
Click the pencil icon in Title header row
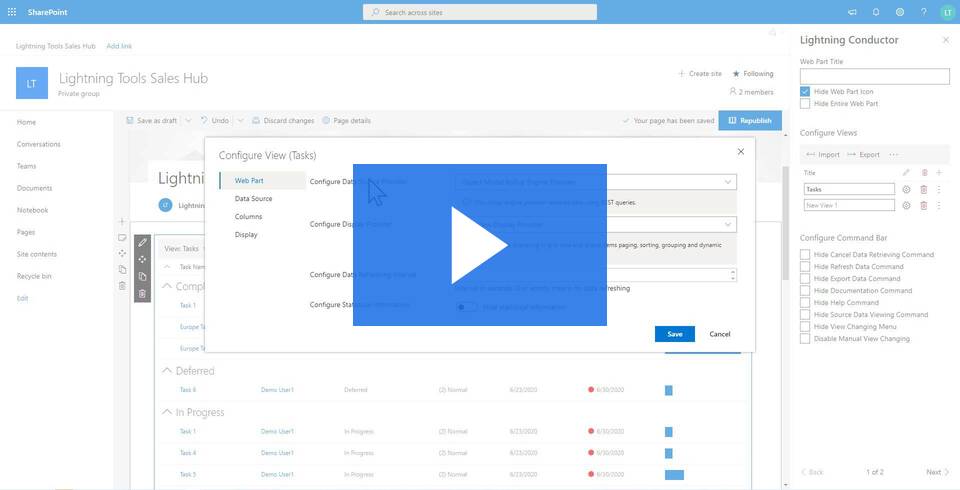point(907,173)
